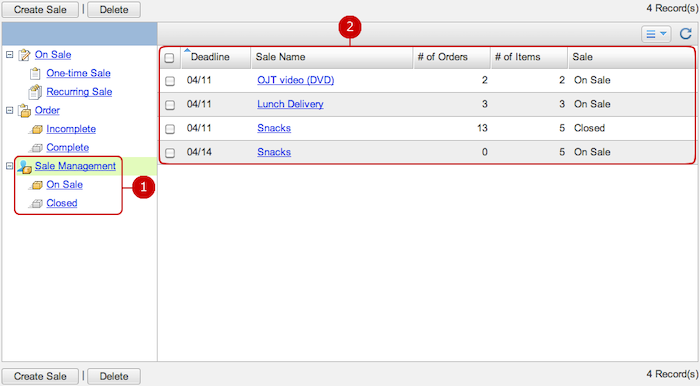Click the Incomplete folder icon

click(x=36, y=129)
